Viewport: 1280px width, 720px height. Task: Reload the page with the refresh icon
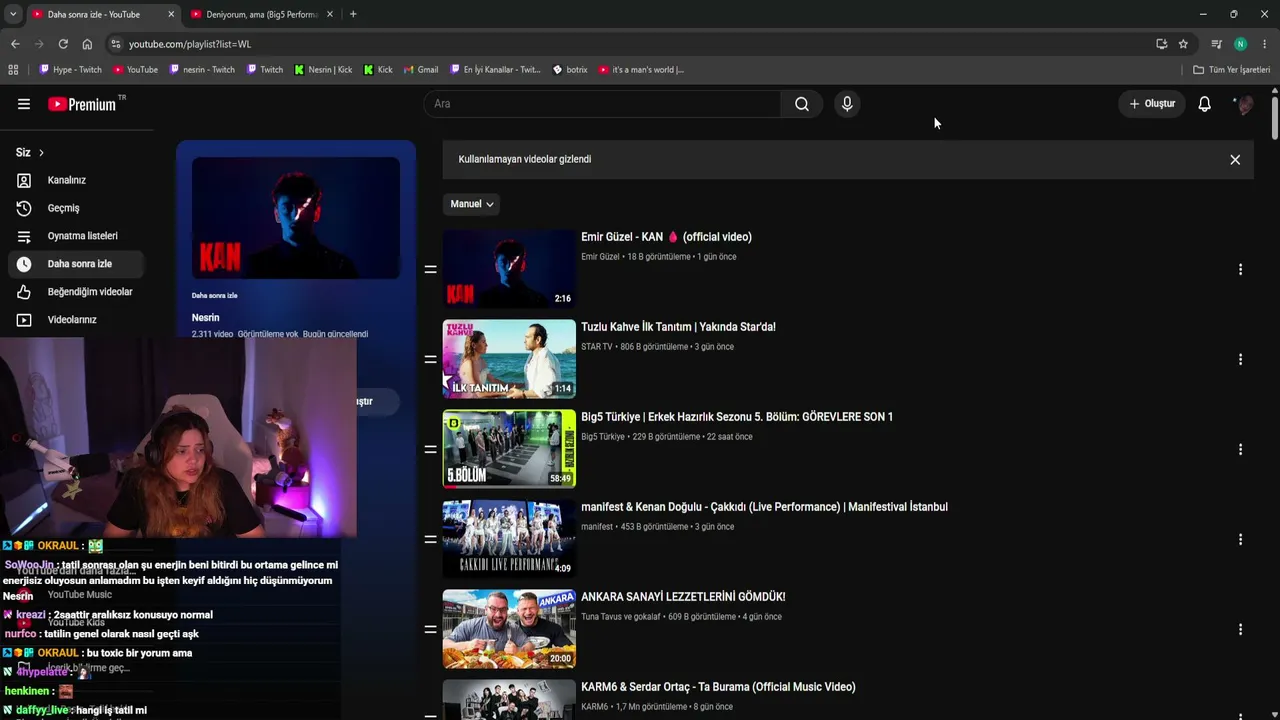click(x=63, y=44)
